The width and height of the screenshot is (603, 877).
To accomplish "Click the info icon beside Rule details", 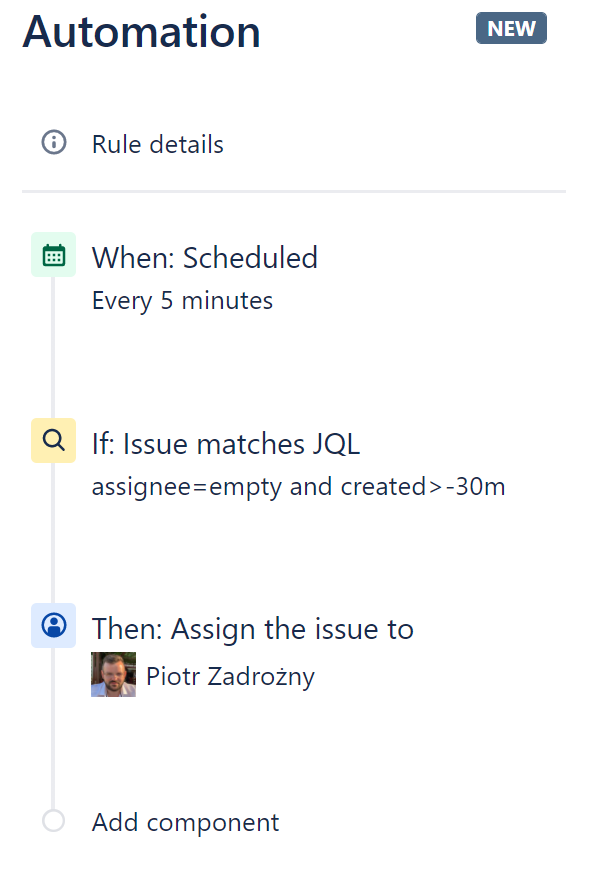I will pyautogui.click(x=53, y=142).
